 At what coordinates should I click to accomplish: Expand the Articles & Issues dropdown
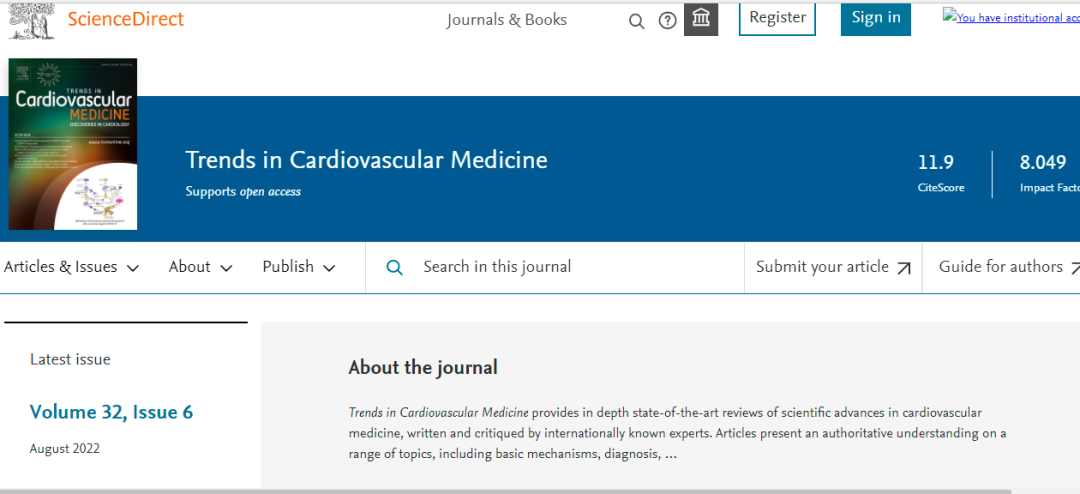[72, 267]
